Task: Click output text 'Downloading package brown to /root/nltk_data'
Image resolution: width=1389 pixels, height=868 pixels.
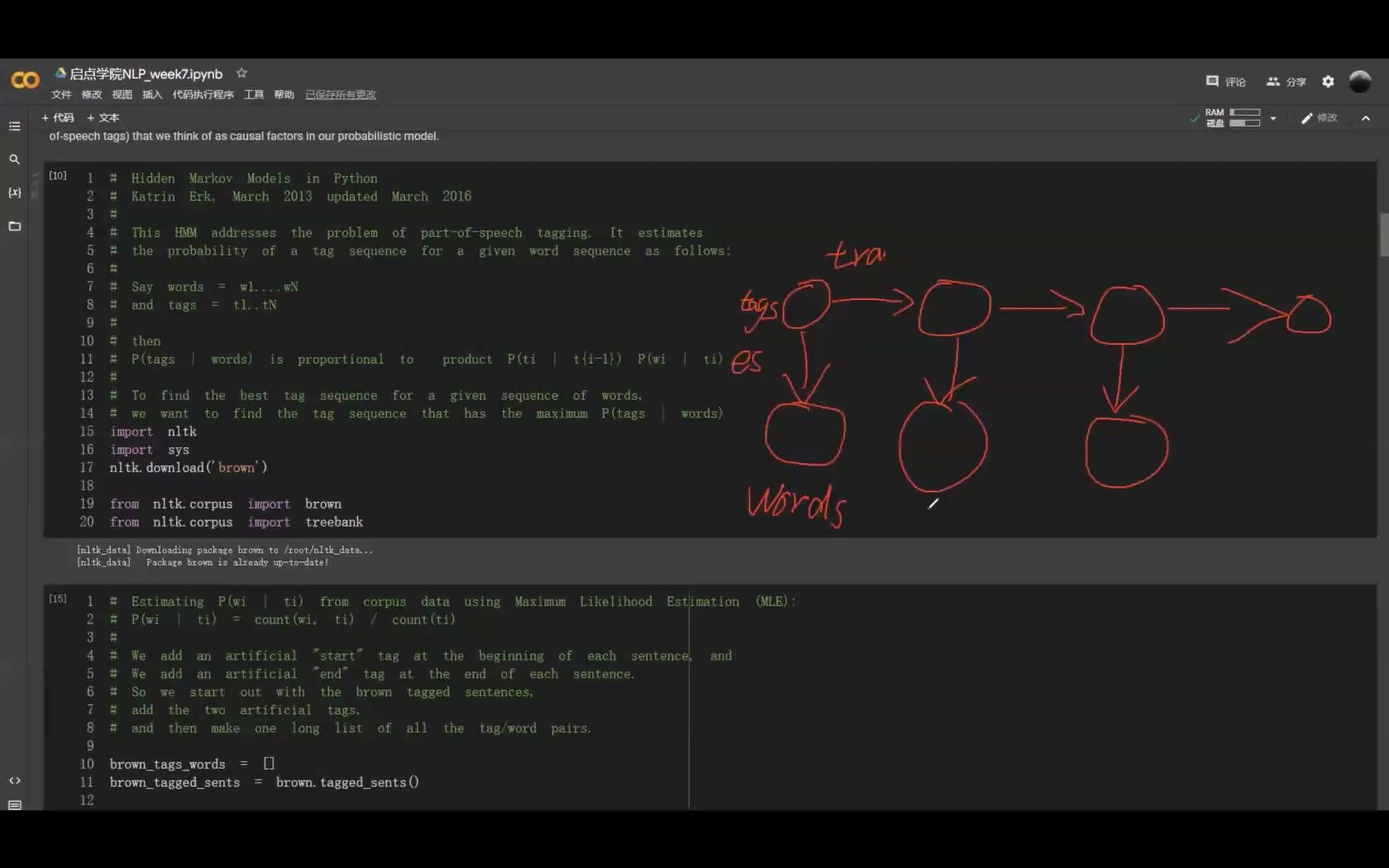Action: [x=254, y=550]
